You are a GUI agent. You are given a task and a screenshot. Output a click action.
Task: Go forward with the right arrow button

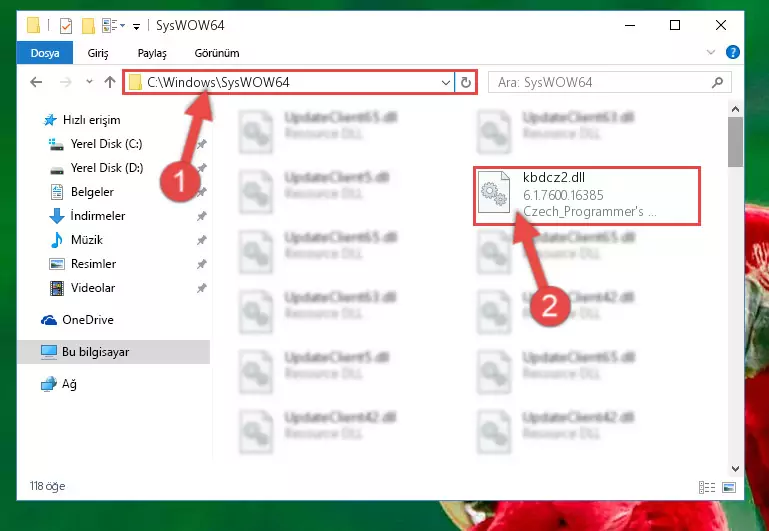[x=65, y=82]
